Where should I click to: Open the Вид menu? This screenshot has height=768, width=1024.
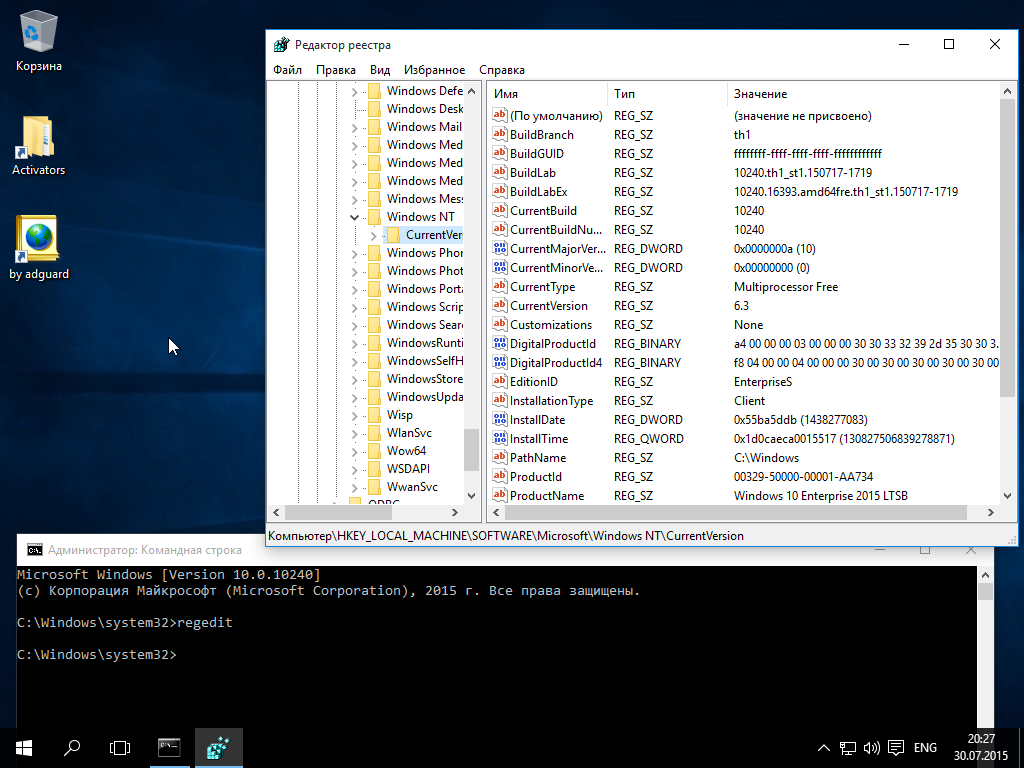[379, 70]
